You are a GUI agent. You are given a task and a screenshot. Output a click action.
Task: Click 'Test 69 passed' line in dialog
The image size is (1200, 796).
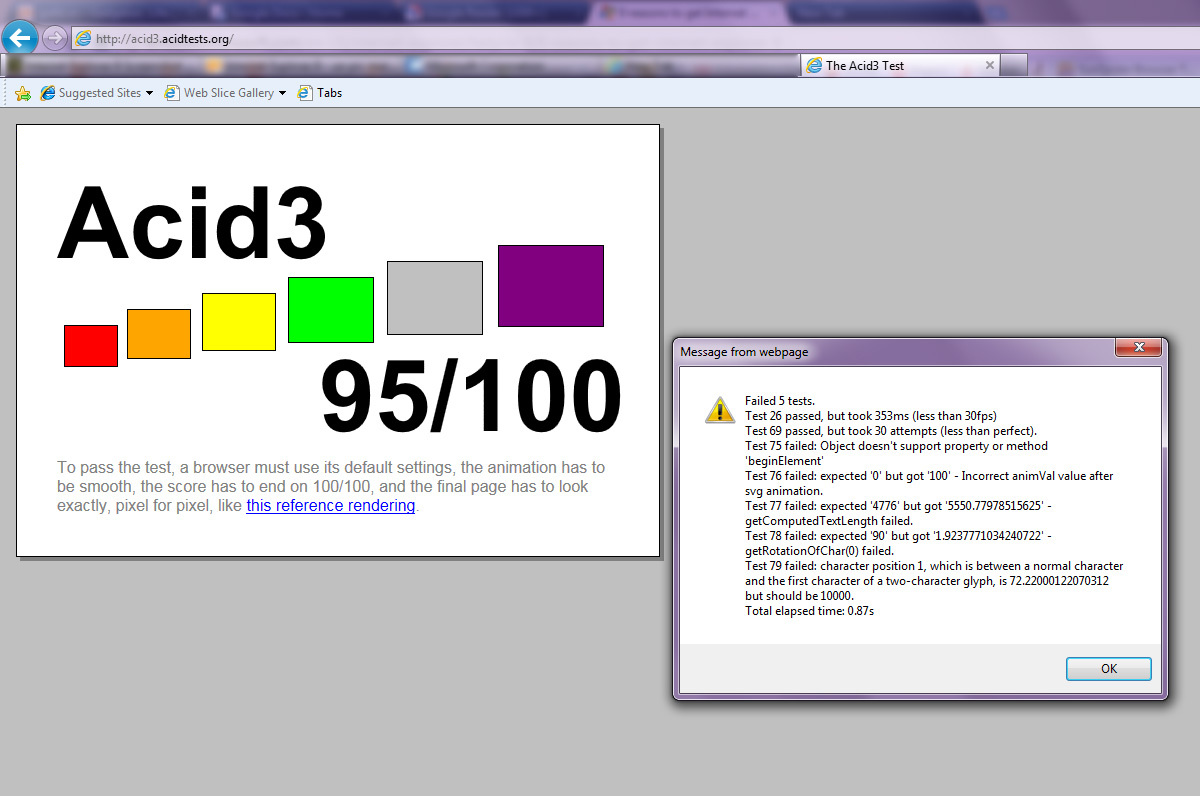[891, 431]
